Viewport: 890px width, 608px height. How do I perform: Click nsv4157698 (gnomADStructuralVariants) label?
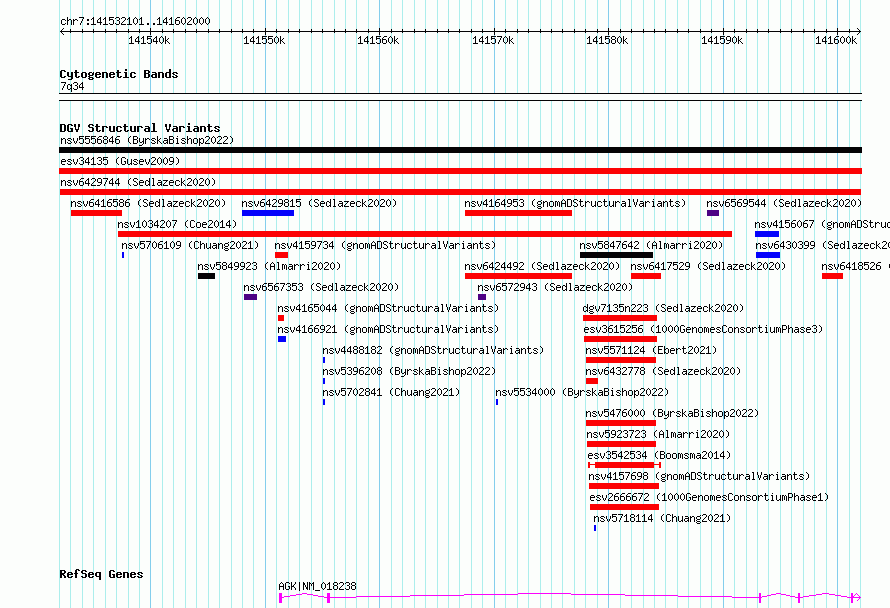(699, 476)
